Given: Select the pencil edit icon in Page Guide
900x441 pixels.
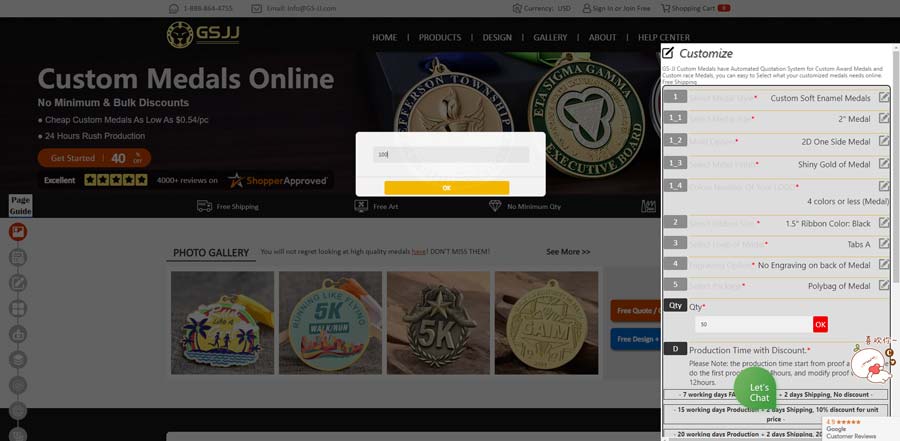Looking at the screenshot, I should click(18, 283).
